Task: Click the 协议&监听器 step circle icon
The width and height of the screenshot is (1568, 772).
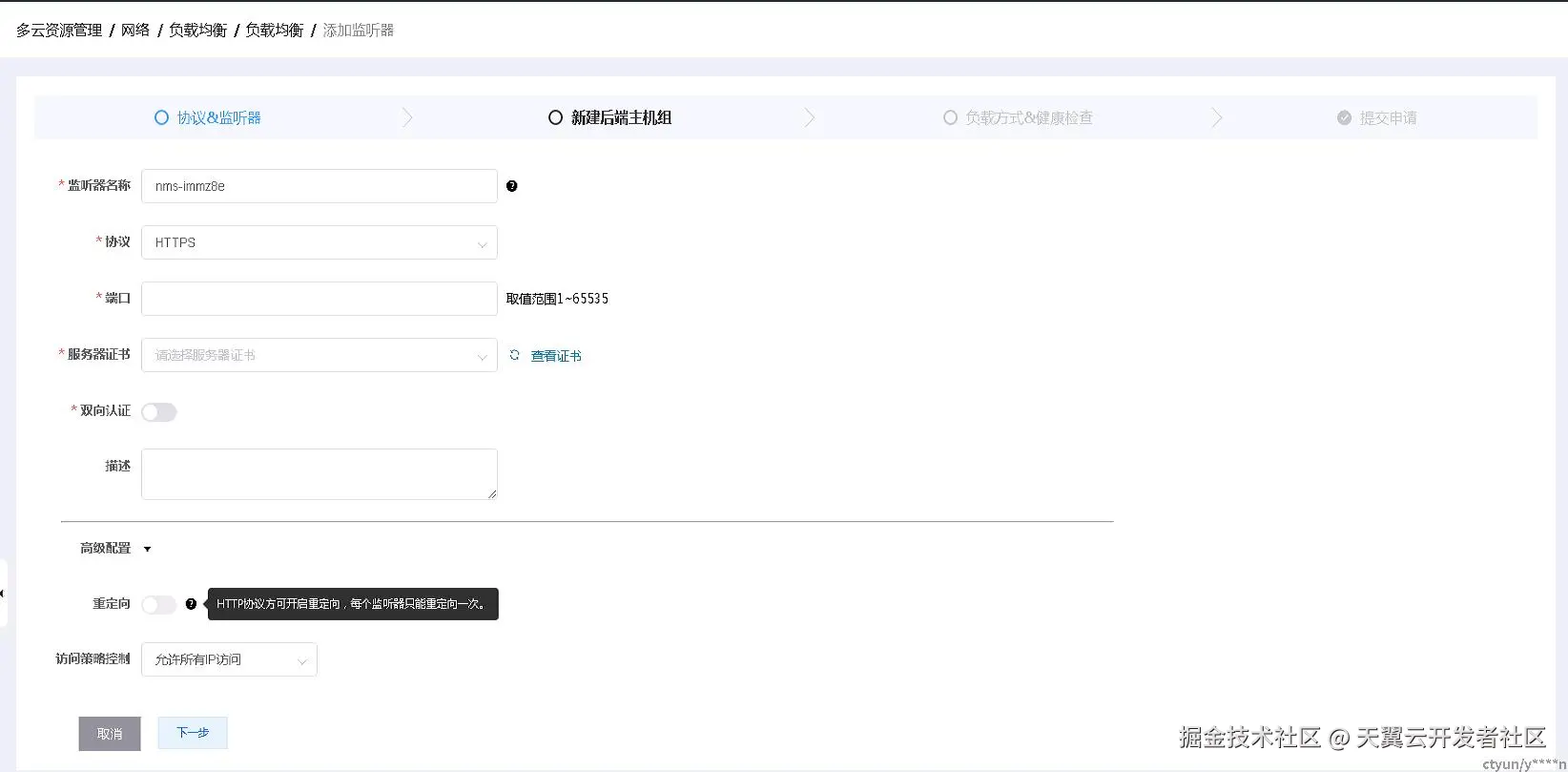Action: point(161,117)
